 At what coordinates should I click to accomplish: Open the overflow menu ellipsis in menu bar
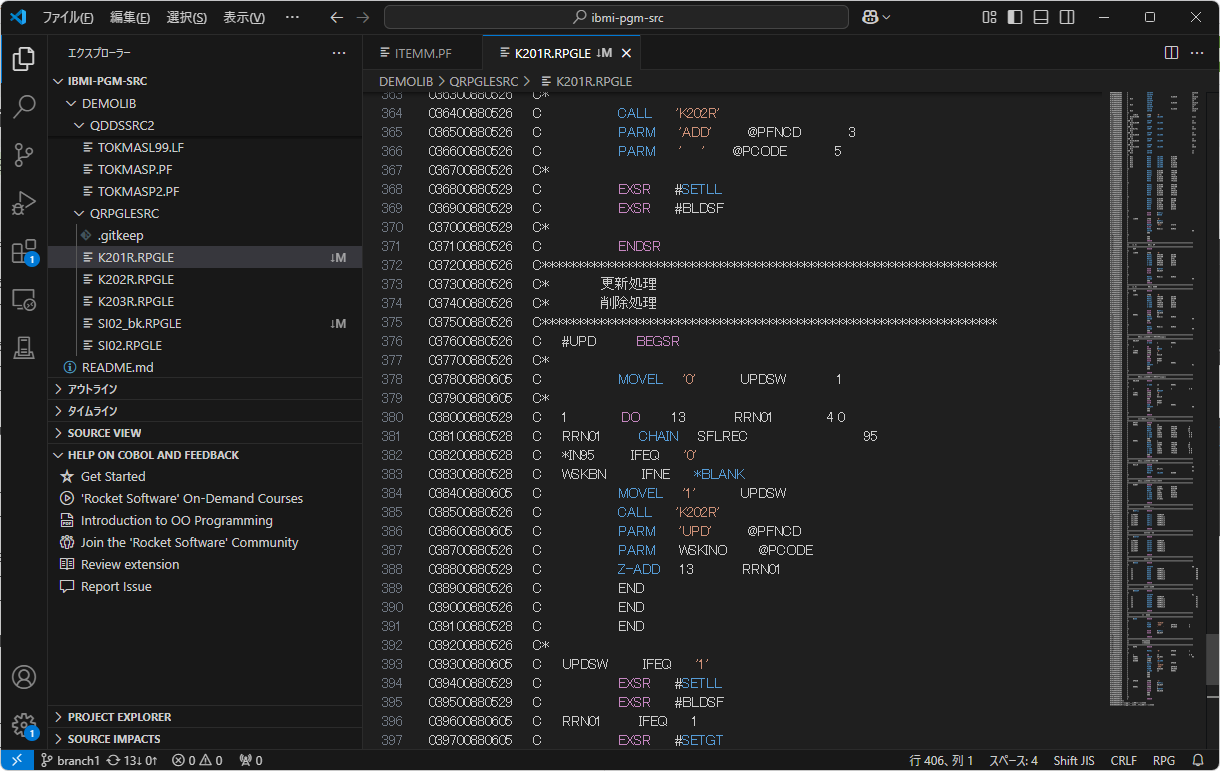point(292,17)
